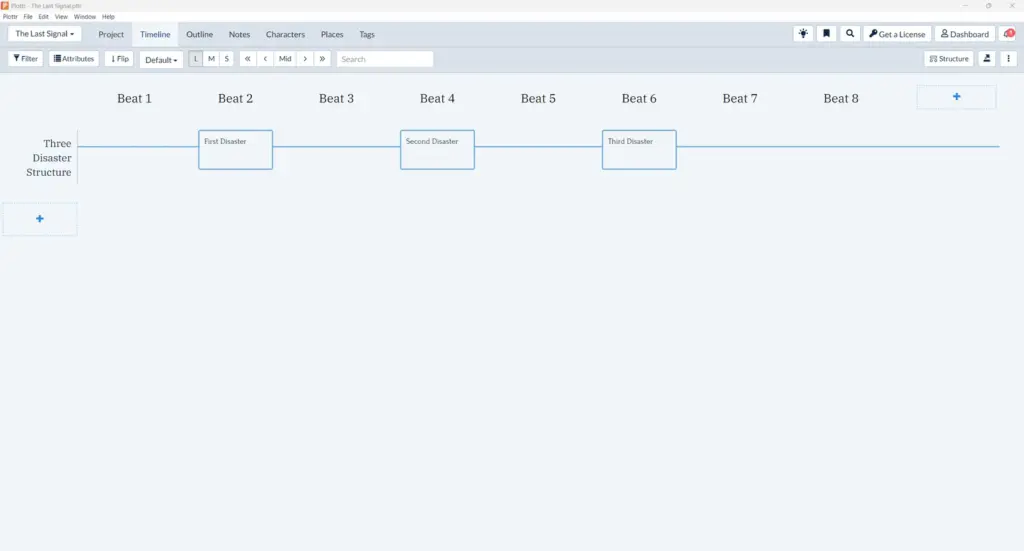Open the View menu
This screenshot has height=551, width=1024.
(61, 17)
